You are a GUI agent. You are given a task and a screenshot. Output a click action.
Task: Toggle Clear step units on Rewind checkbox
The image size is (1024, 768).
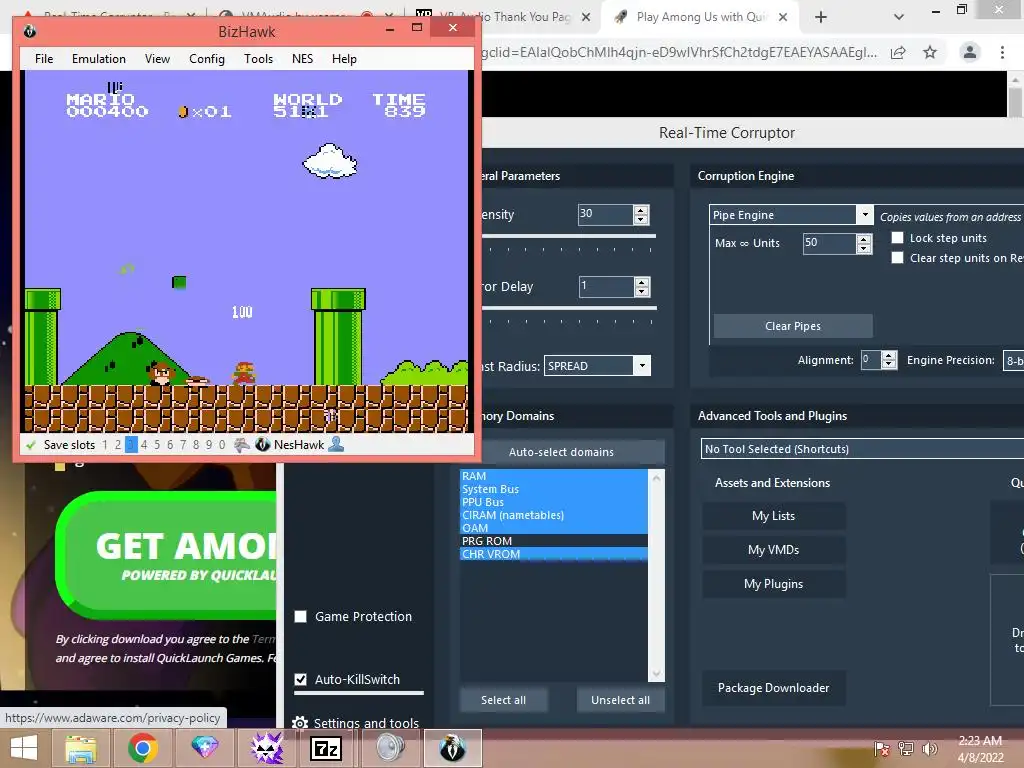(898, 258)
